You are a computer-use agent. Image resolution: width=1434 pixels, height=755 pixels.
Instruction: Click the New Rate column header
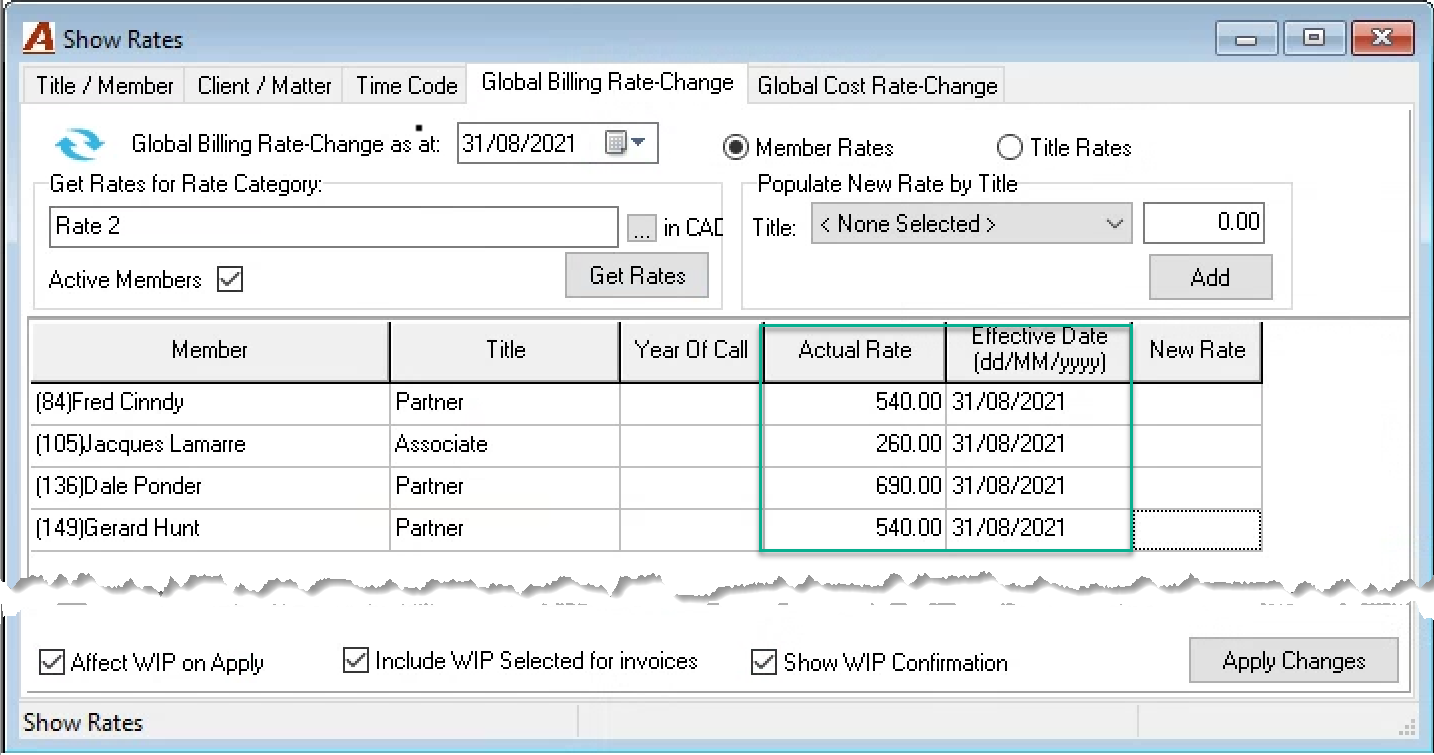pyautogui.click(x=1197, y=351)
